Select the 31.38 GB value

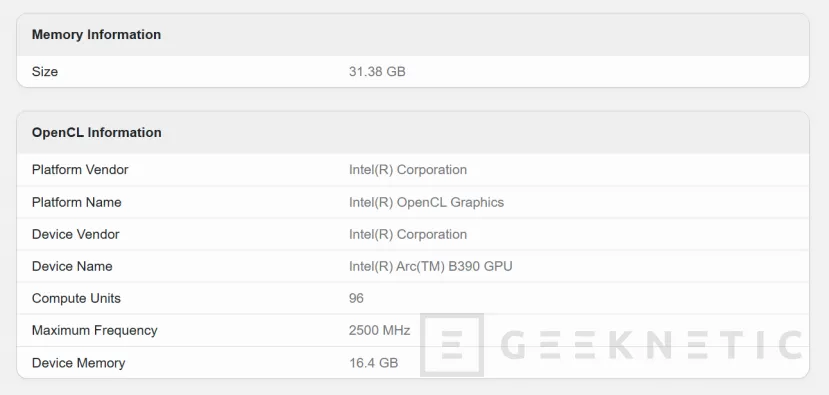tap(377, 71)
